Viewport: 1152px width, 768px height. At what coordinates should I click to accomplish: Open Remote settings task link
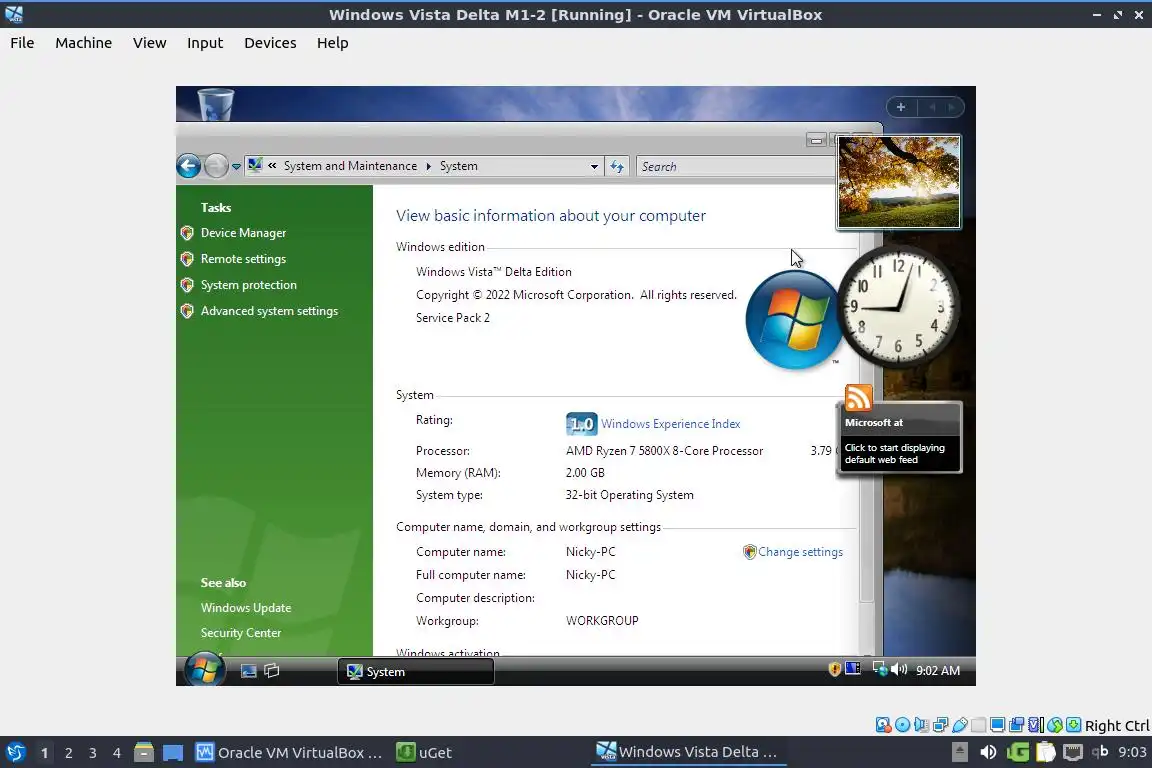pyautogui.click(x=243, y=259)
